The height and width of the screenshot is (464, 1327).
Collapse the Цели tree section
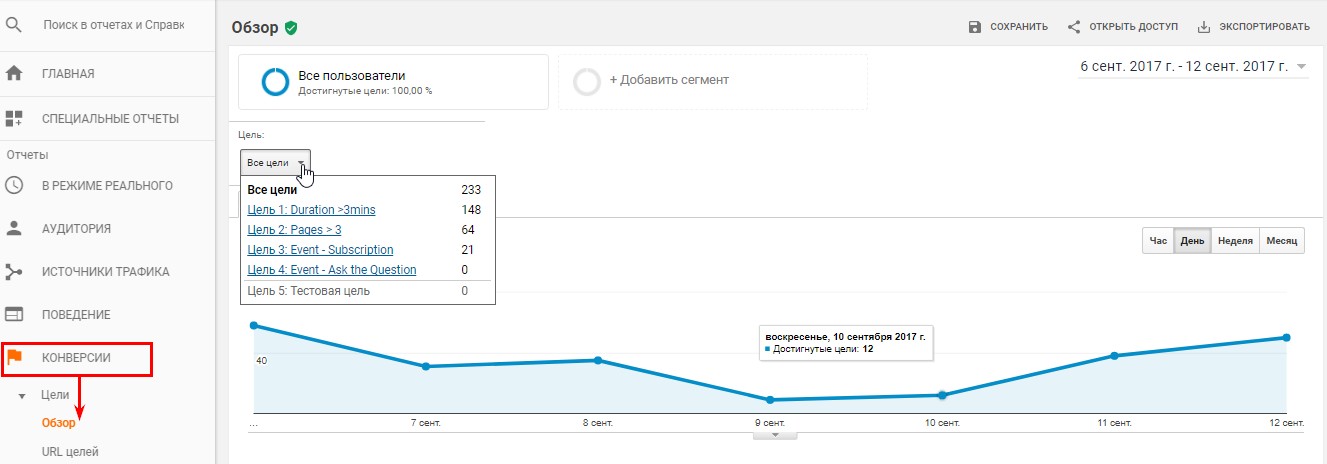coord(22,396)
